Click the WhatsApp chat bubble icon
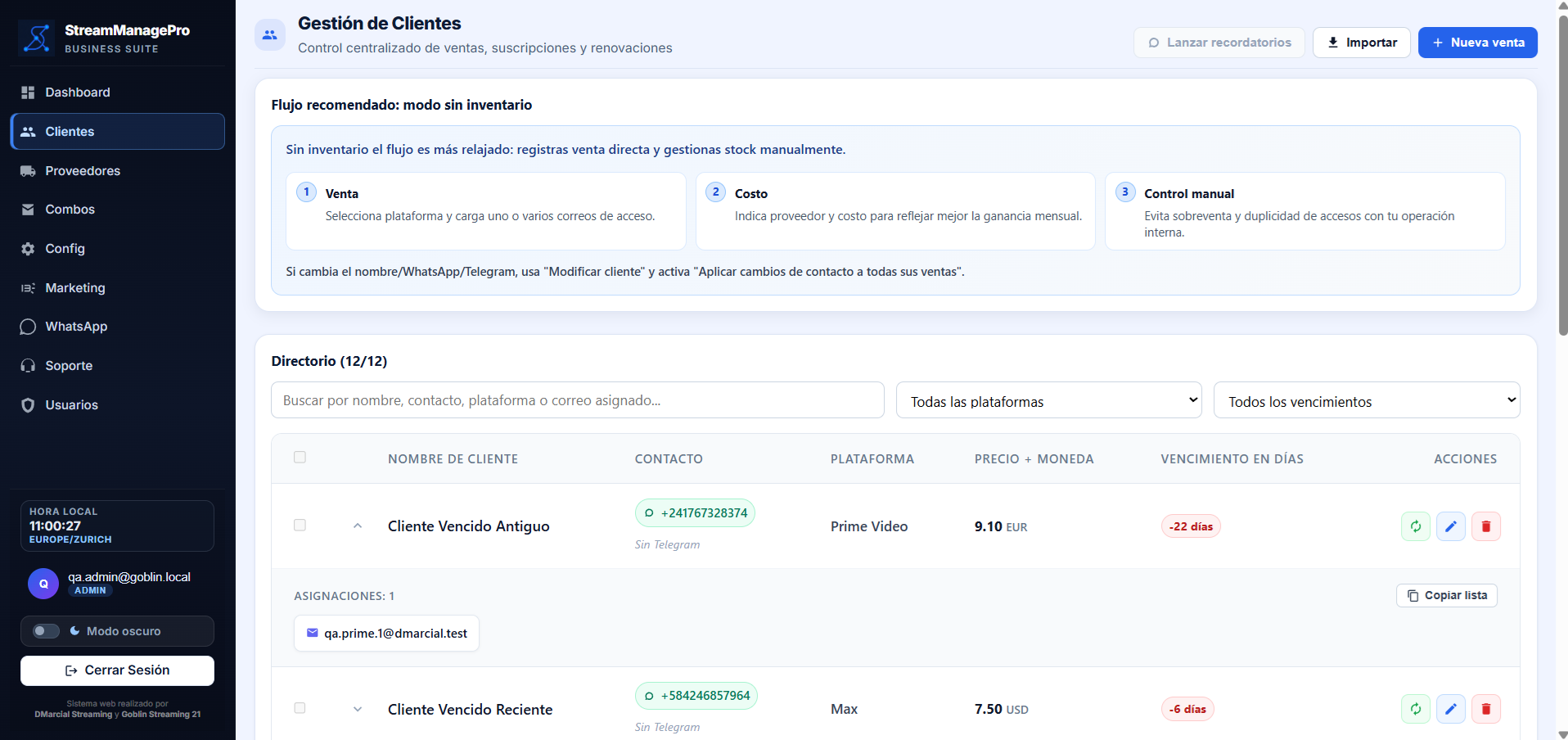Image resolution: width=1568 pixels, height=740 pixels. [x=28, y=327]
